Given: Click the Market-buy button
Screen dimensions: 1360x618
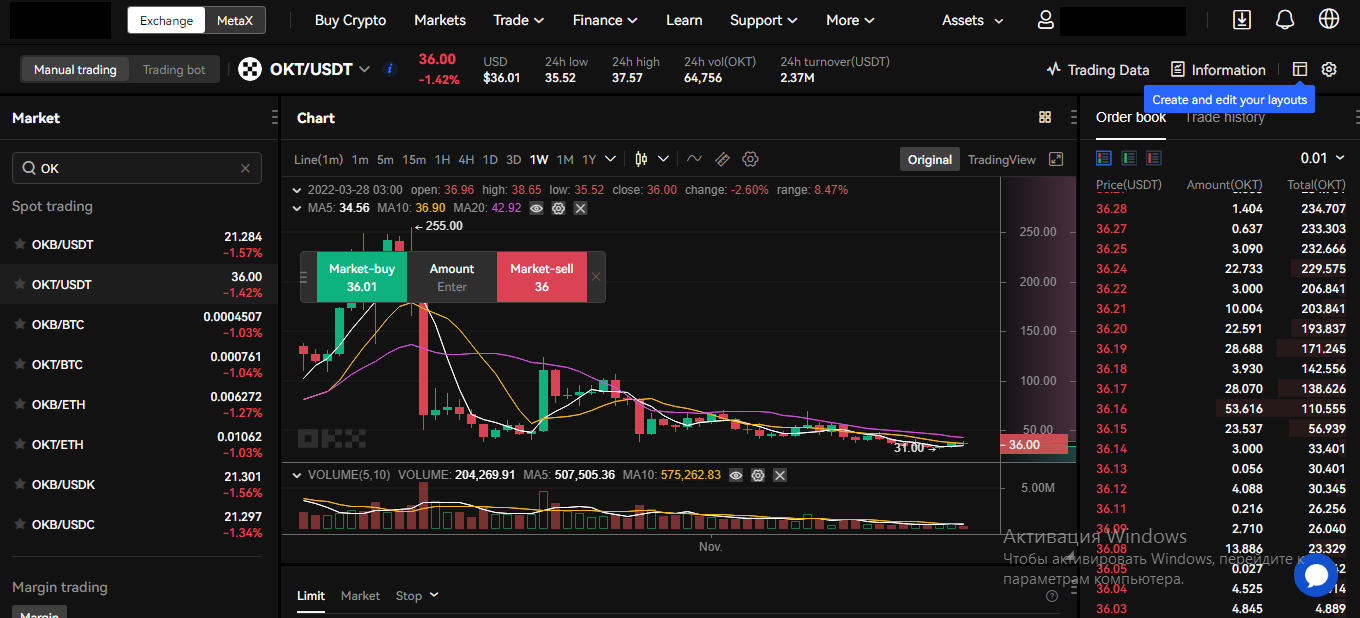Looking at the screenshot, I should [x=362, y=277].
